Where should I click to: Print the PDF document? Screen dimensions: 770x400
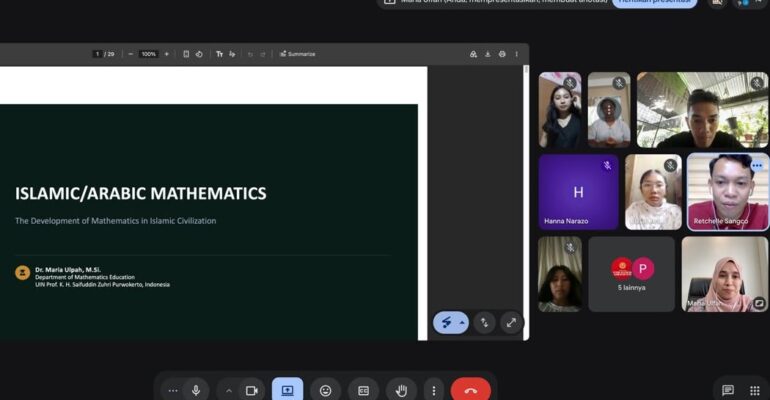[502, 54]
